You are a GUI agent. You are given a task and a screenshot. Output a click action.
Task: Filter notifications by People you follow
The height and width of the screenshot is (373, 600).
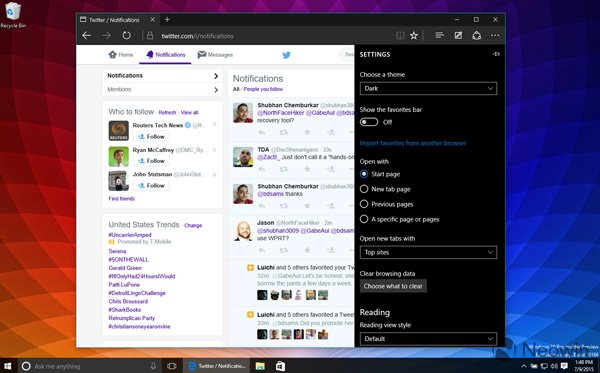pos(263,89)
